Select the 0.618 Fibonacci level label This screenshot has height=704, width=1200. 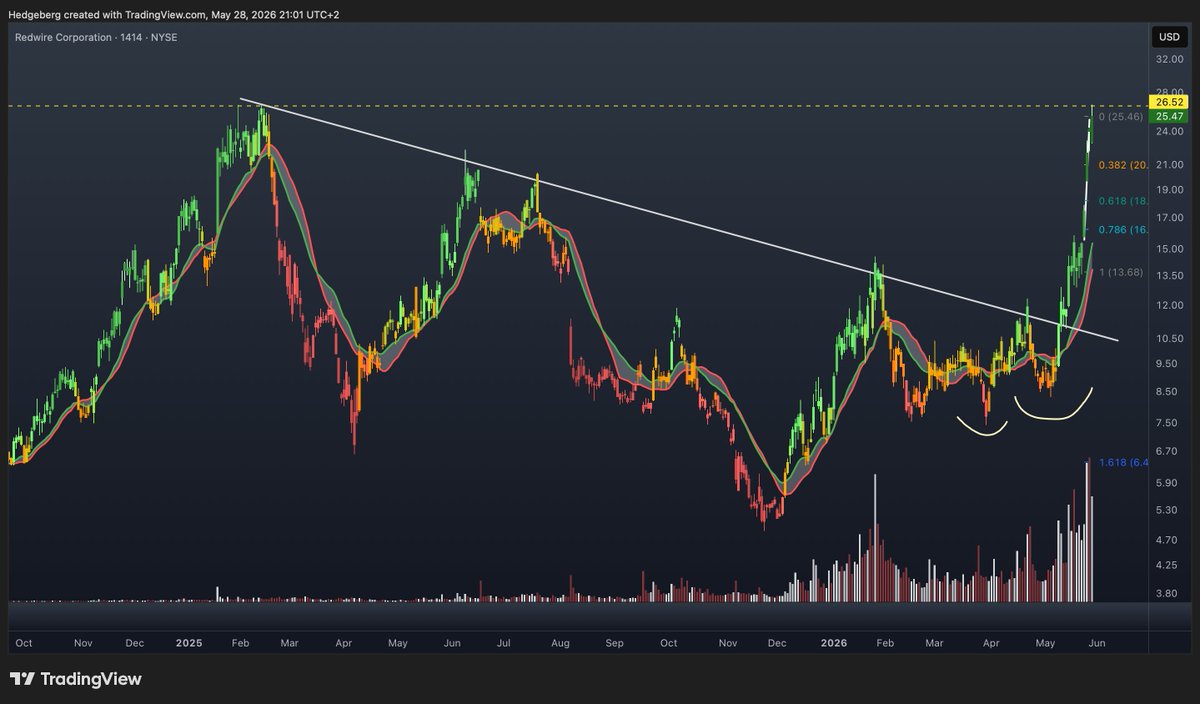point(1121,201)
